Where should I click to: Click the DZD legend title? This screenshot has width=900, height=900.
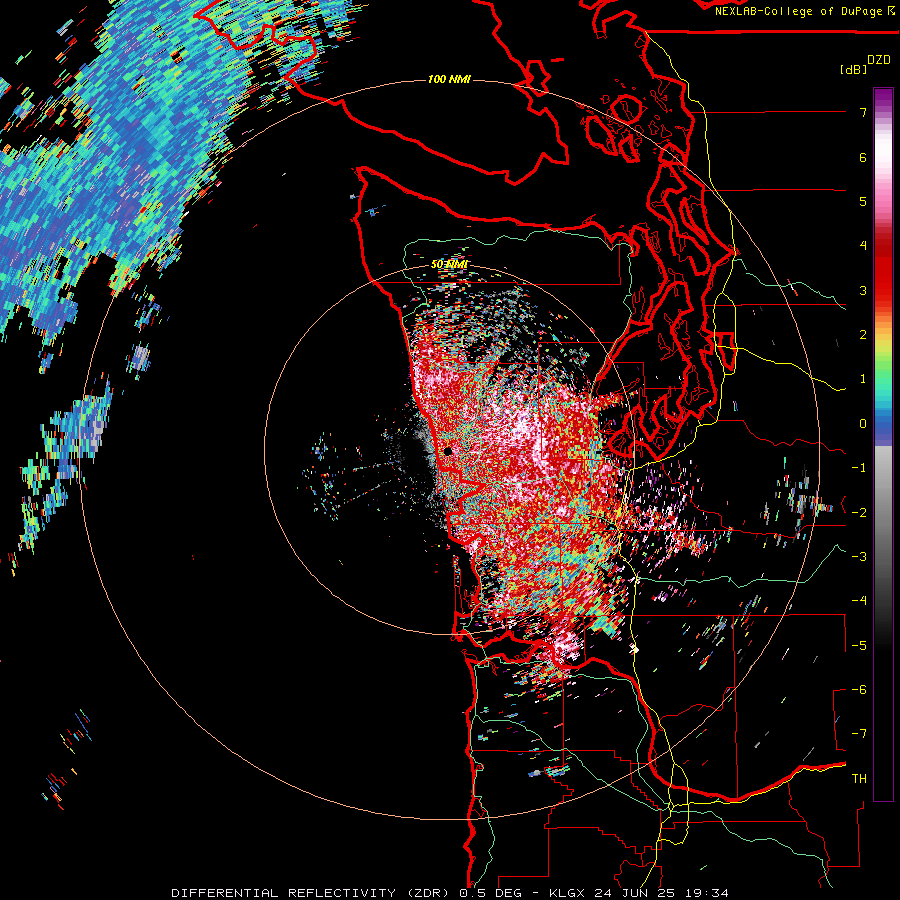point(879,60)
